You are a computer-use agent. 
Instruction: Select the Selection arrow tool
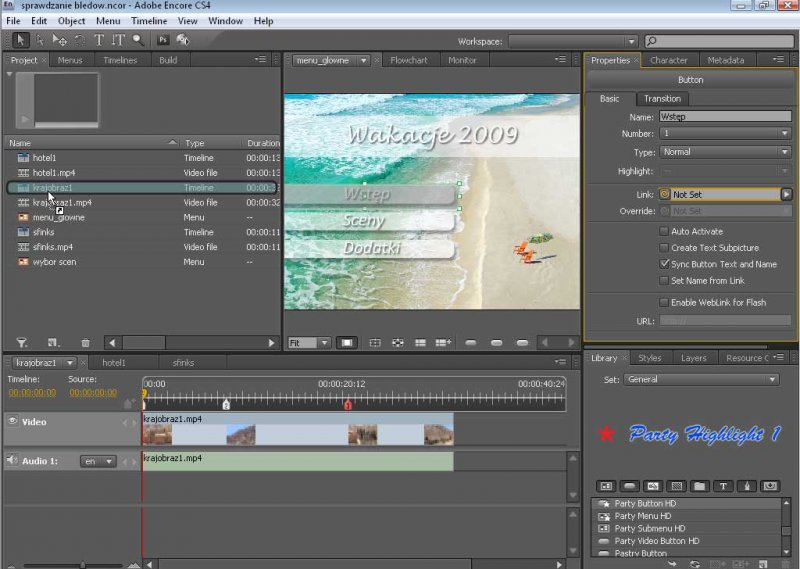pyautogui.click(x=20, y=40)
